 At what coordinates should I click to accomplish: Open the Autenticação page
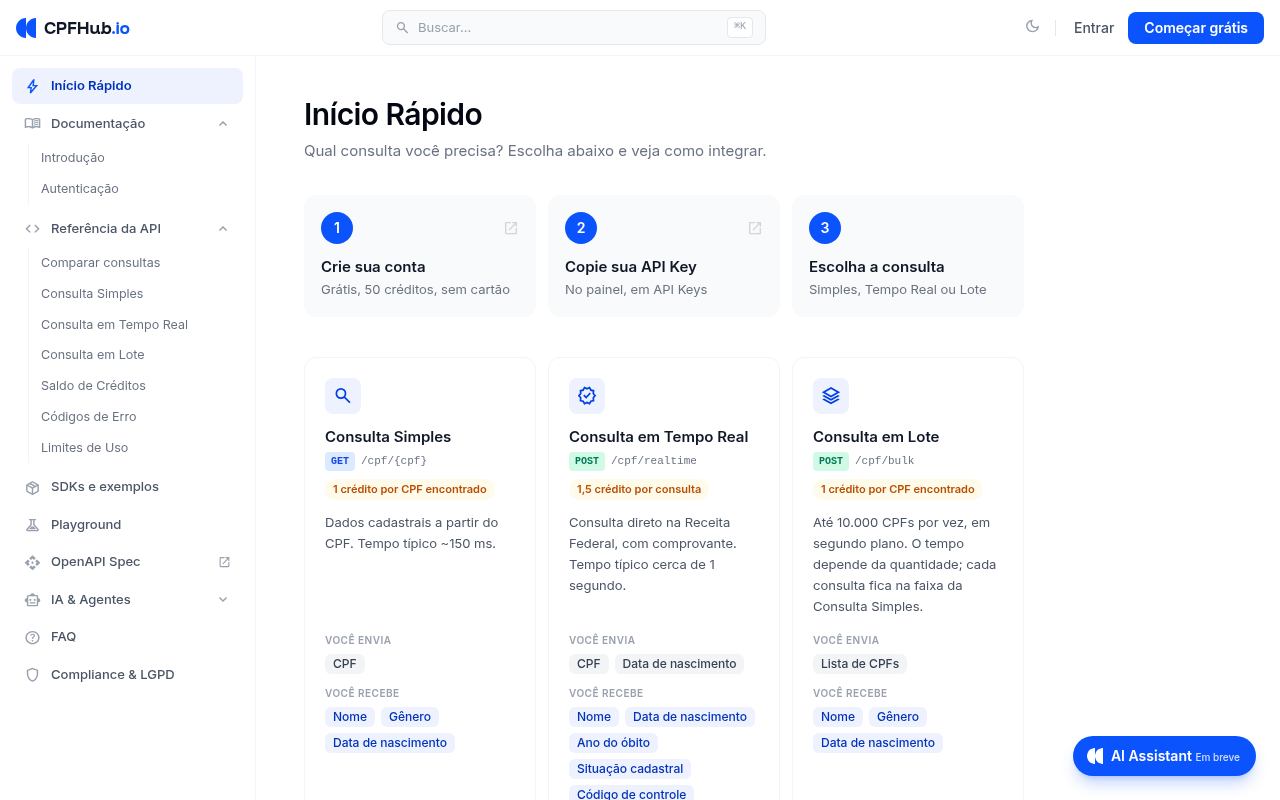click(80, 189)
